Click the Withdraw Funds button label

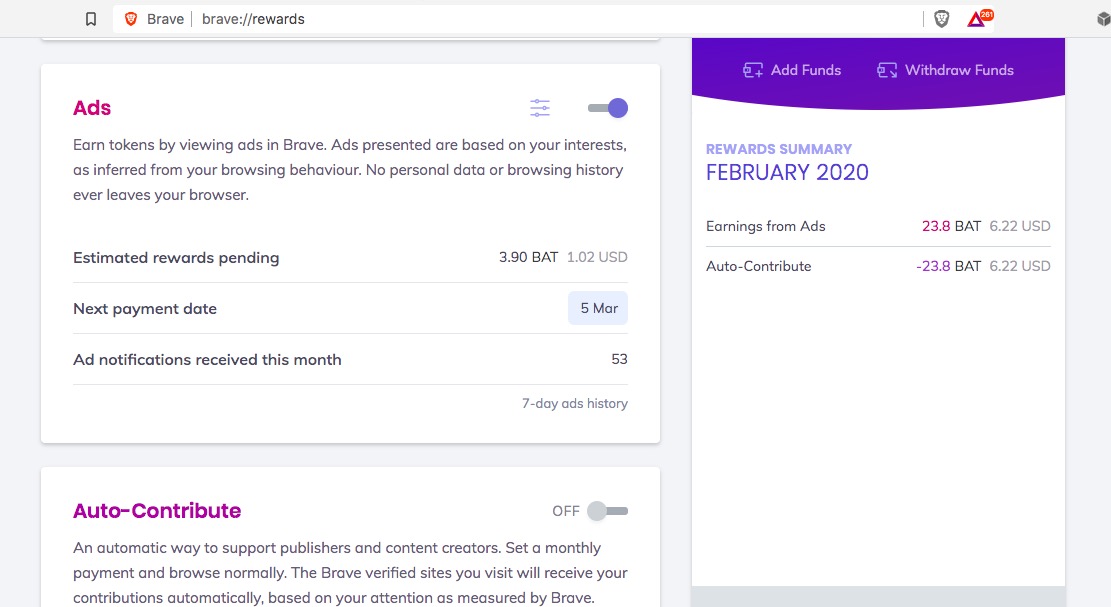(x=959, y=70)
